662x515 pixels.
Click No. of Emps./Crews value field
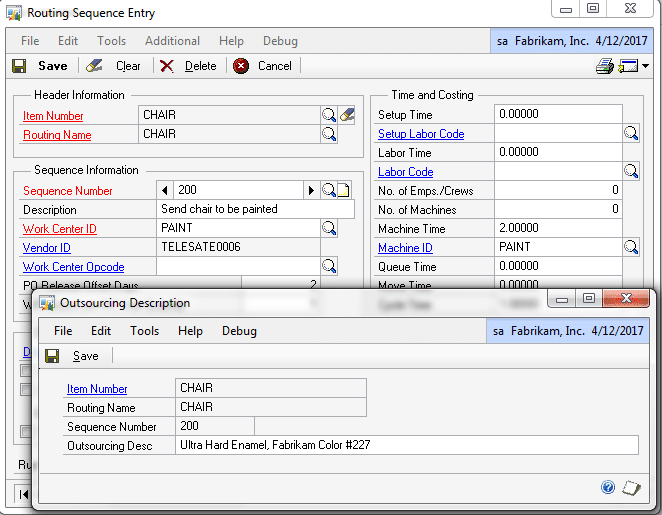(558, 190)
